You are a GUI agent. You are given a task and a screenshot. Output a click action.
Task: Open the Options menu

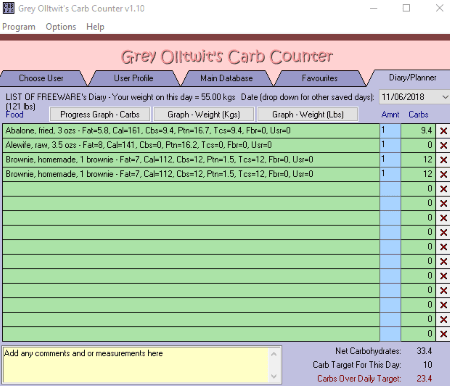click(x=61, y=27)
